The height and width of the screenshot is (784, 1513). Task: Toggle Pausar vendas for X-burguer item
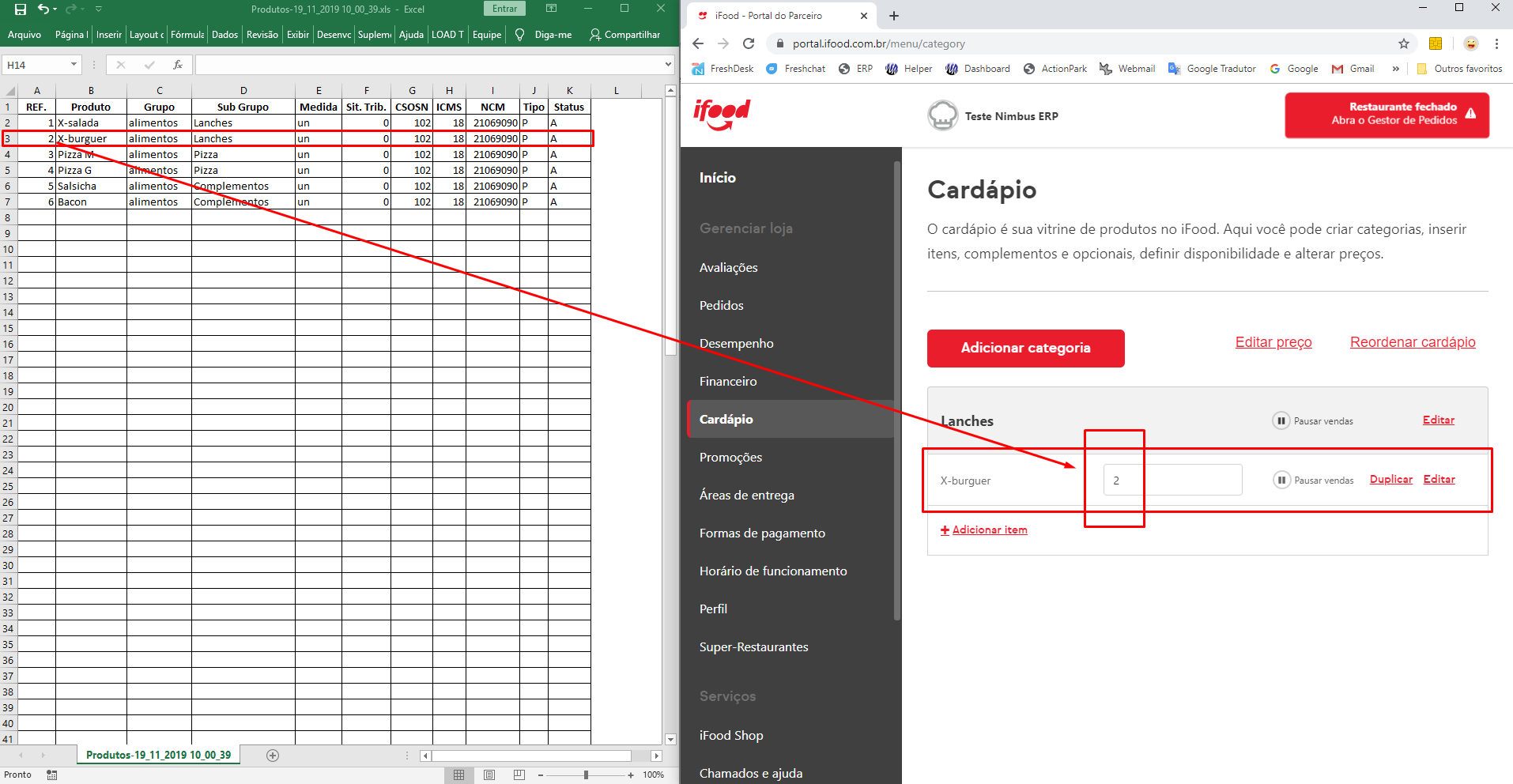pyautogui.click(x=1314, y=480)
